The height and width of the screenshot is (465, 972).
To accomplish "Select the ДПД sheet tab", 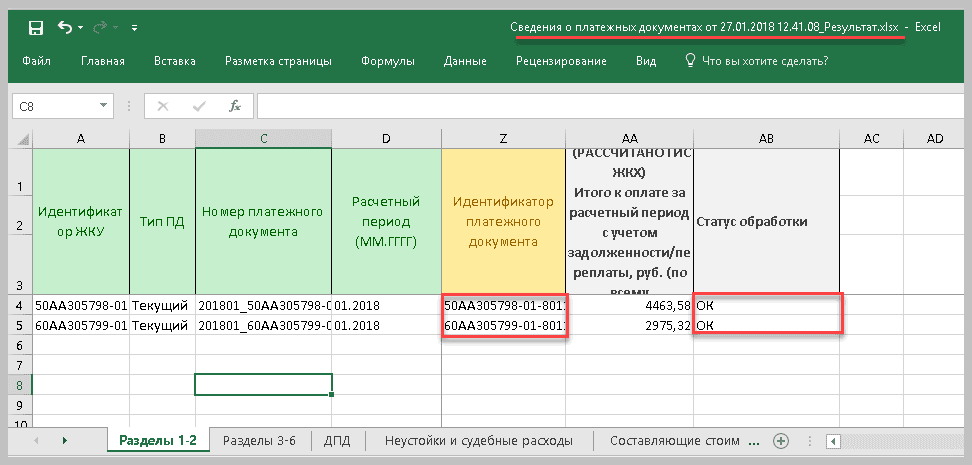I will click(339, 441).
